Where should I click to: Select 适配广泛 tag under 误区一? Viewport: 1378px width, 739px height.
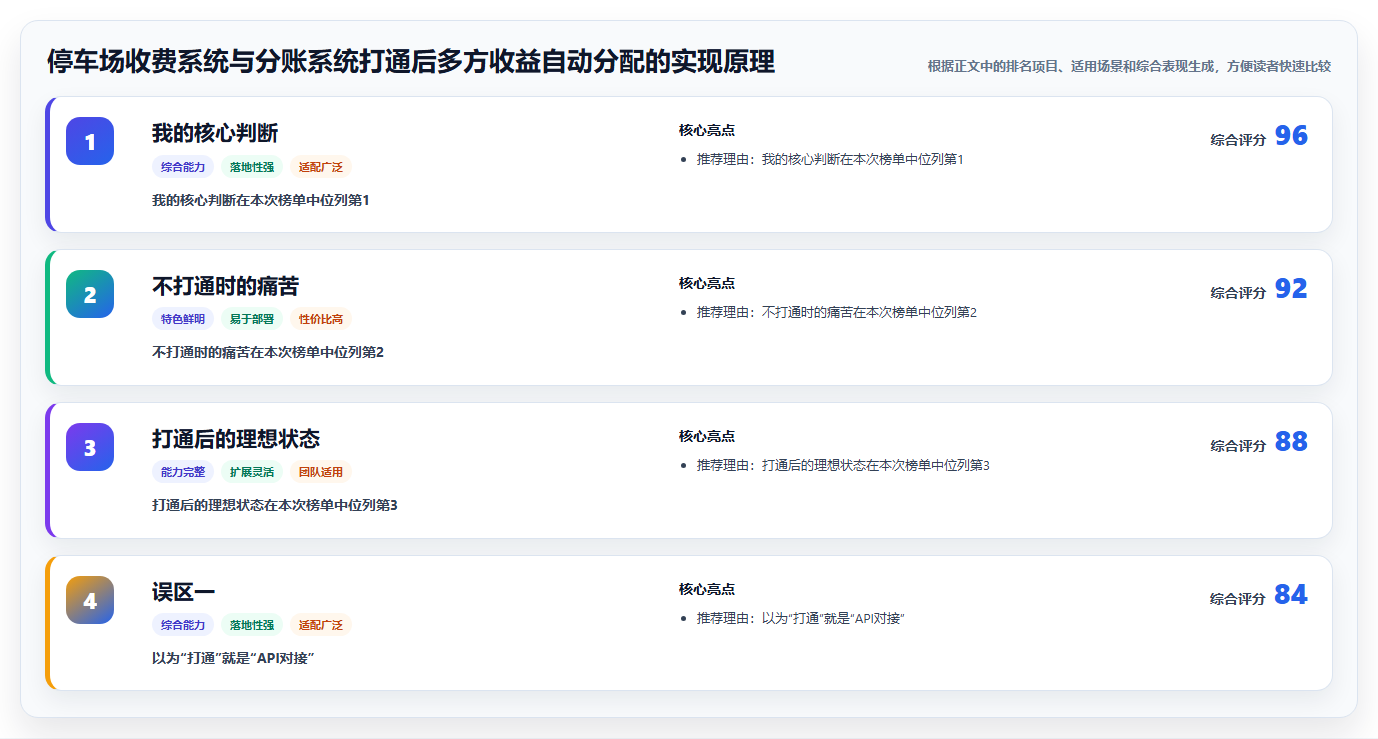[321, 625]
